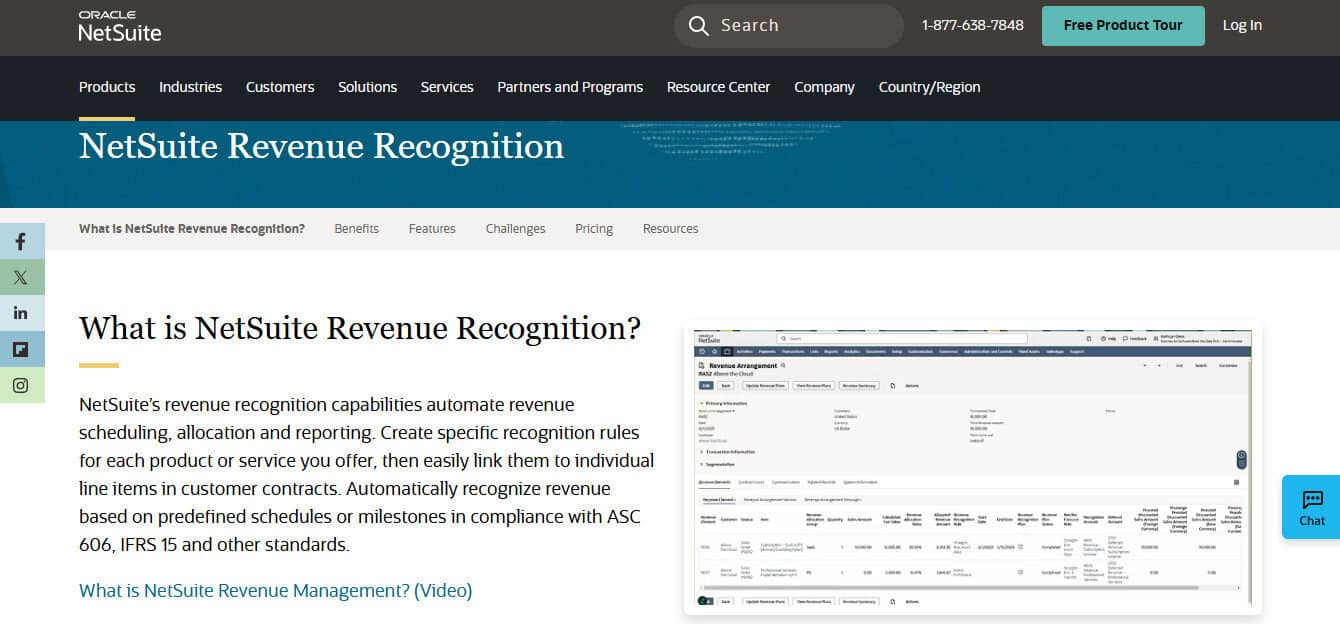Select the Log In link

[1242, 25]
